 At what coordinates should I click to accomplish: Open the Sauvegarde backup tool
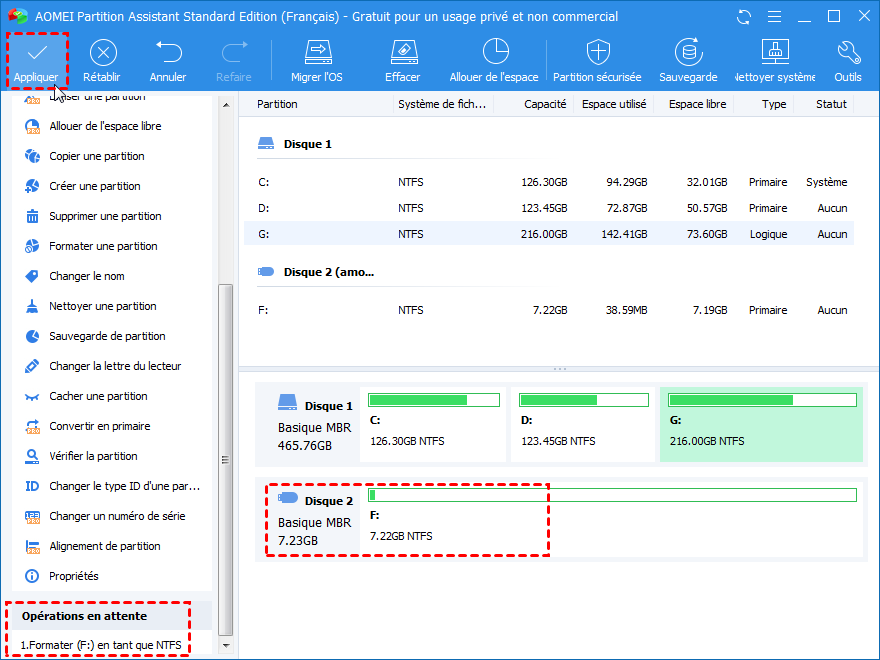688,59
